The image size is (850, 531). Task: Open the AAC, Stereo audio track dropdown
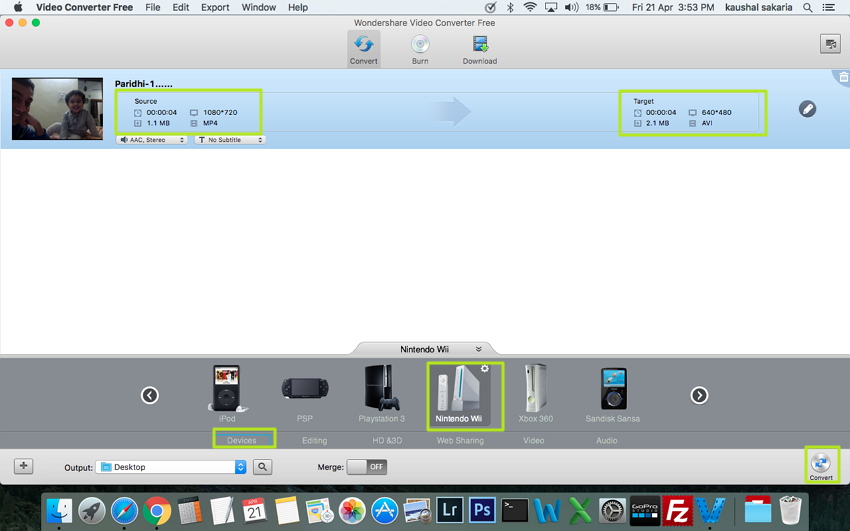[x=152, y=140]
